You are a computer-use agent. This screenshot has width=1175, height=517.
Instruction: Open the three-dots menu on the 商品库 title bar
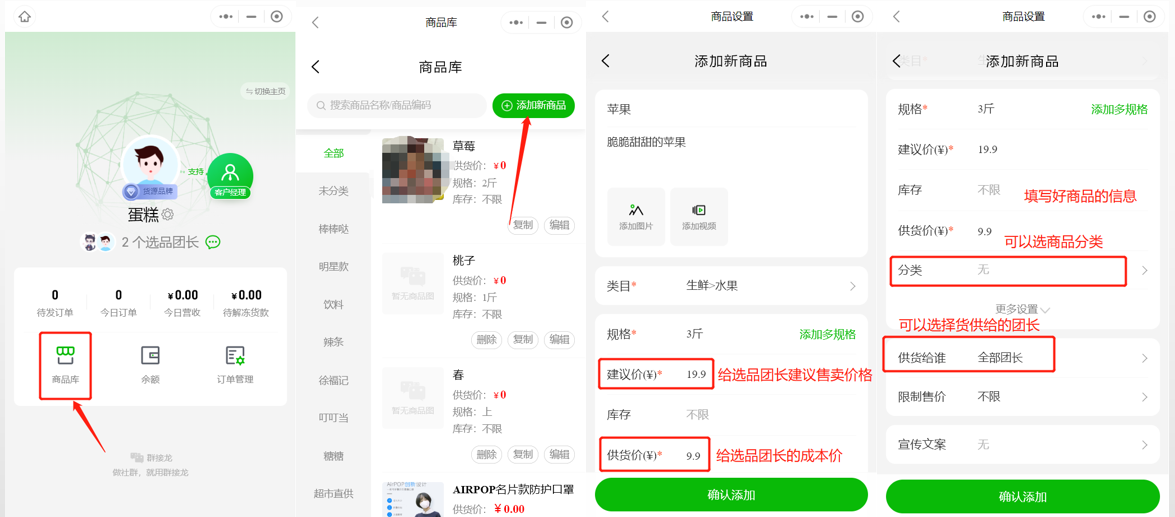pos(516,22)
